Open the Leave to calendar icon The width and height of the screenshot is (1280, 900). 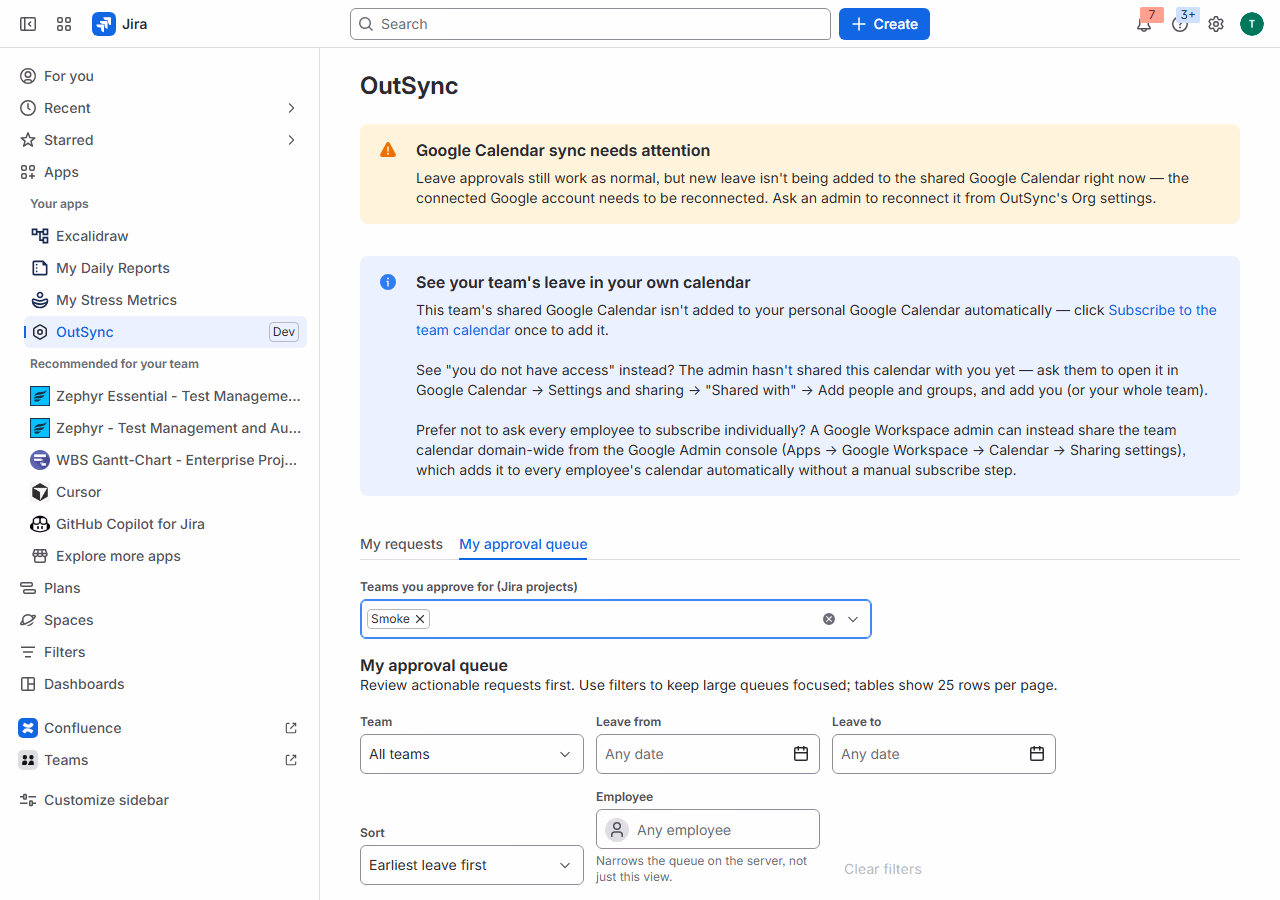coord(1037,754)
